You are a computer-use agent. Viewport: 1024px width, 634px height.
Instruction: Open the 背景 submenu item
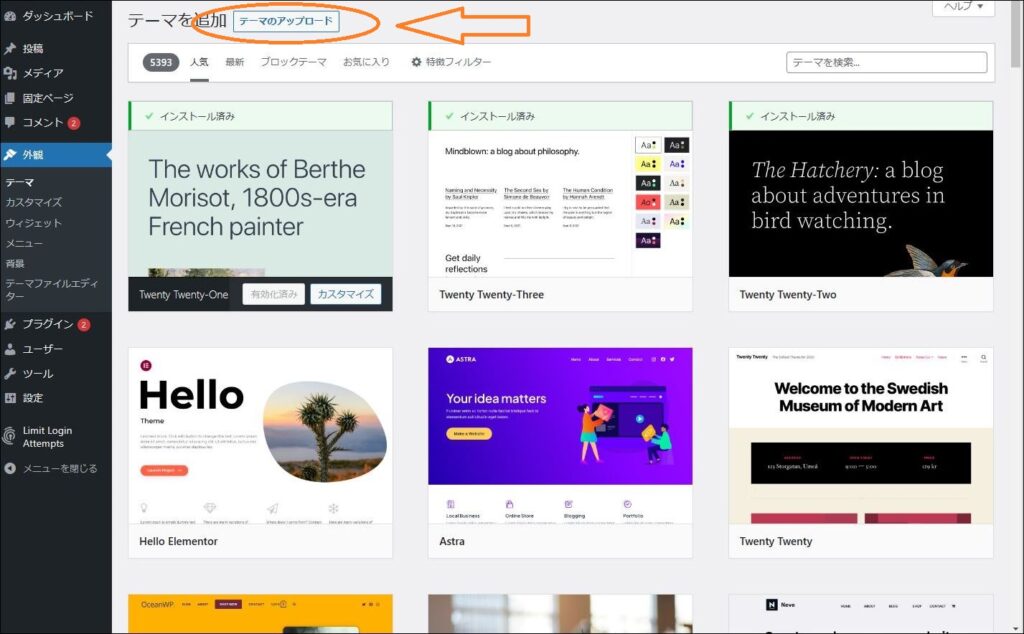[15, 264]
